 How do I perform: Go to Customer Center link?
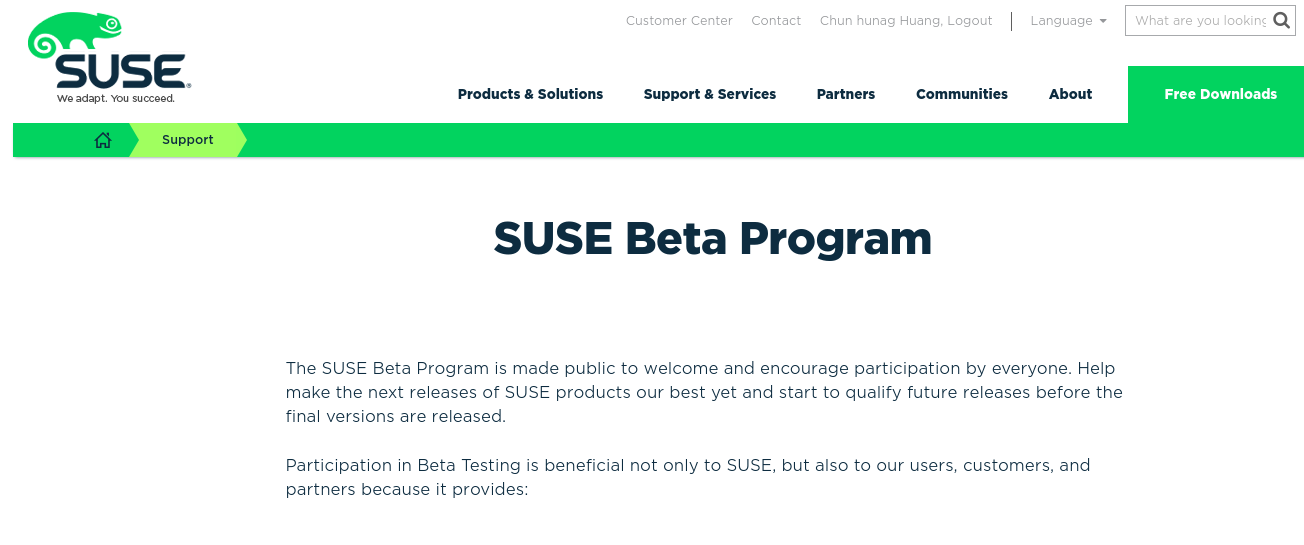(x=679, y=21)
